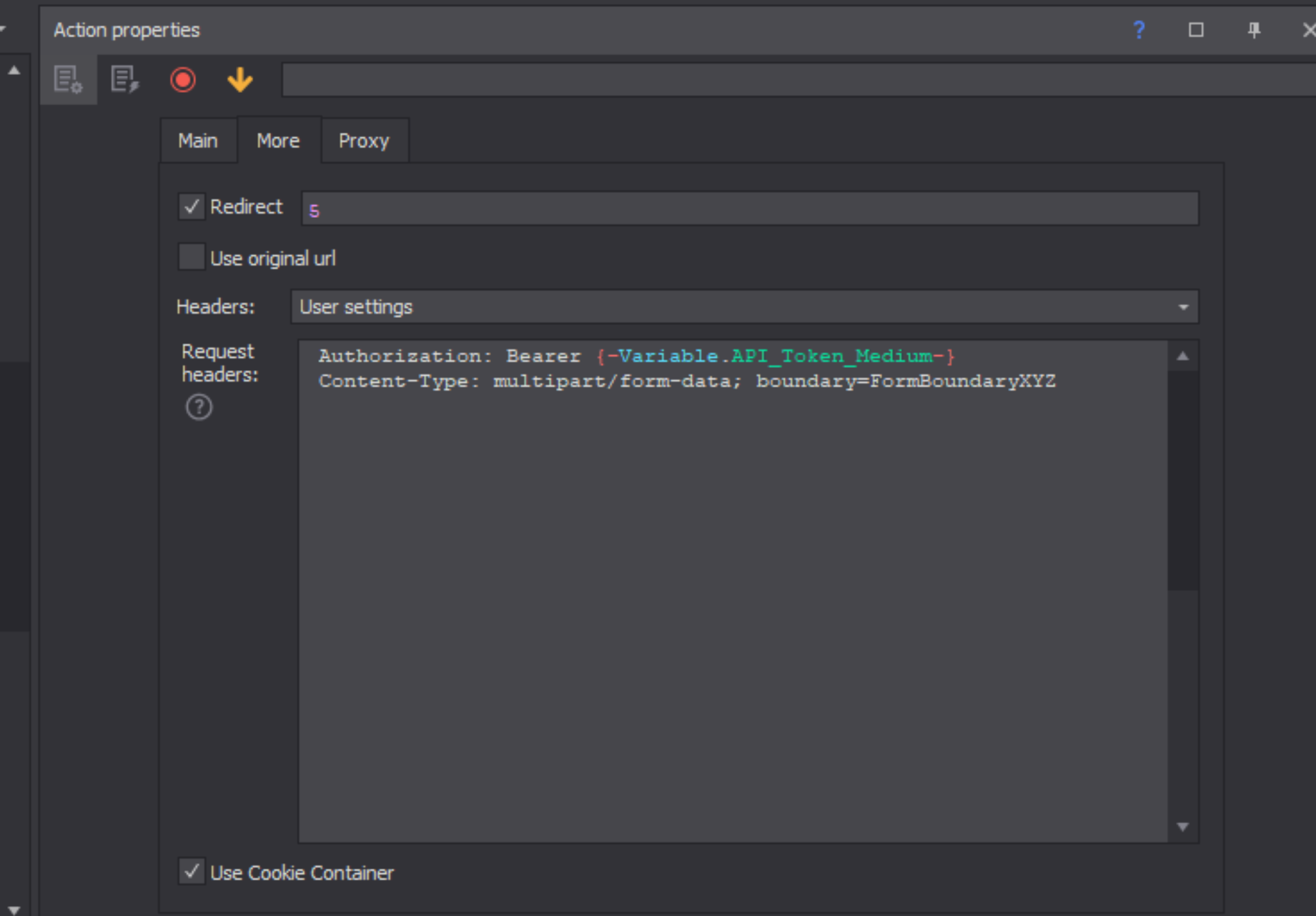Click the quick edit list icon
This screenshot has height=916, width=1316.
point(124,79)
